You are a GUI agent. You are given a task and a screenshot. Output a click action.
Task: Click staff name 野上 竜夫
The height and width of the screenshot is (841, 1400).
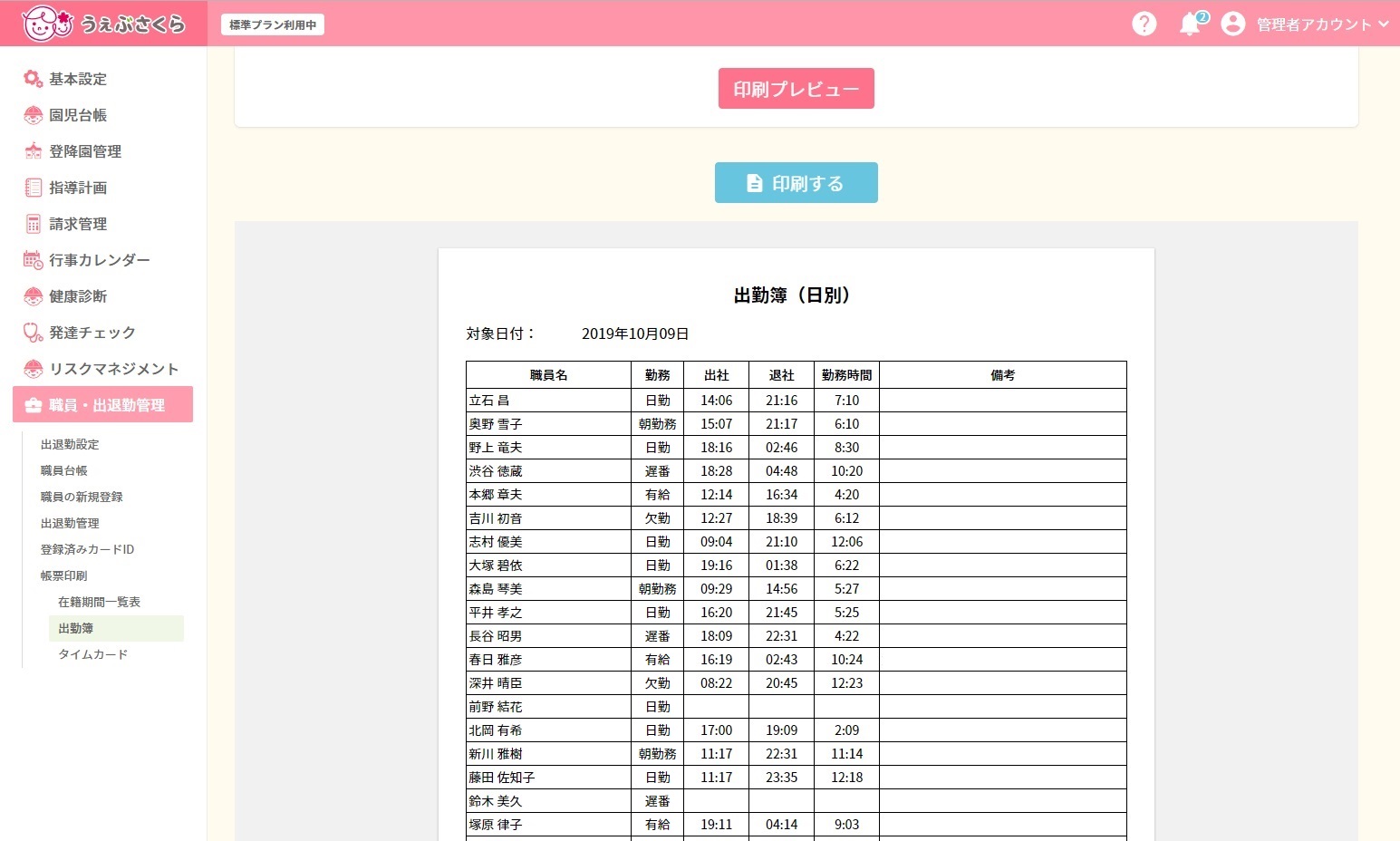point(496,448)
